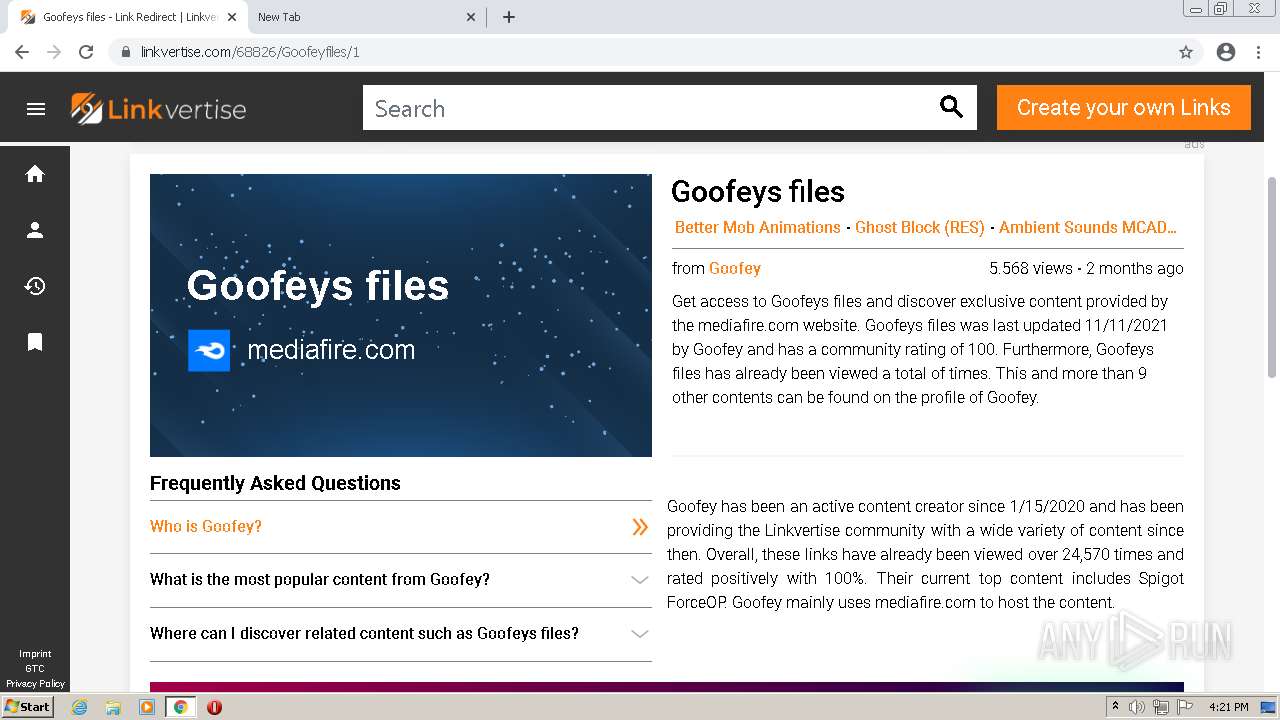1280x720 pixels.
Task: Click the Linkvertise logo
Action: tap(158, 109)
